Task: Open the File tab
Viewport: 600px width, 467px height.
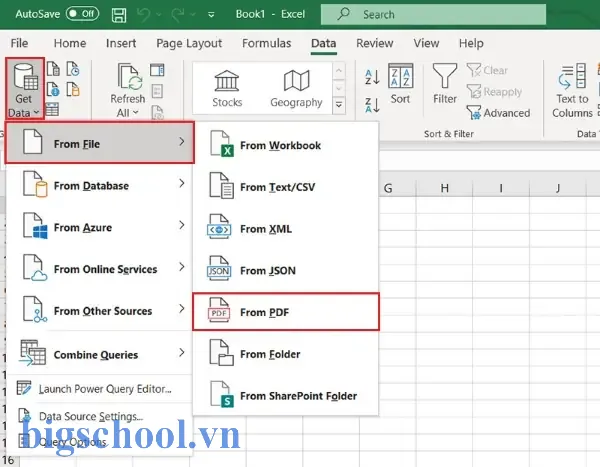Action: point(19,43)
